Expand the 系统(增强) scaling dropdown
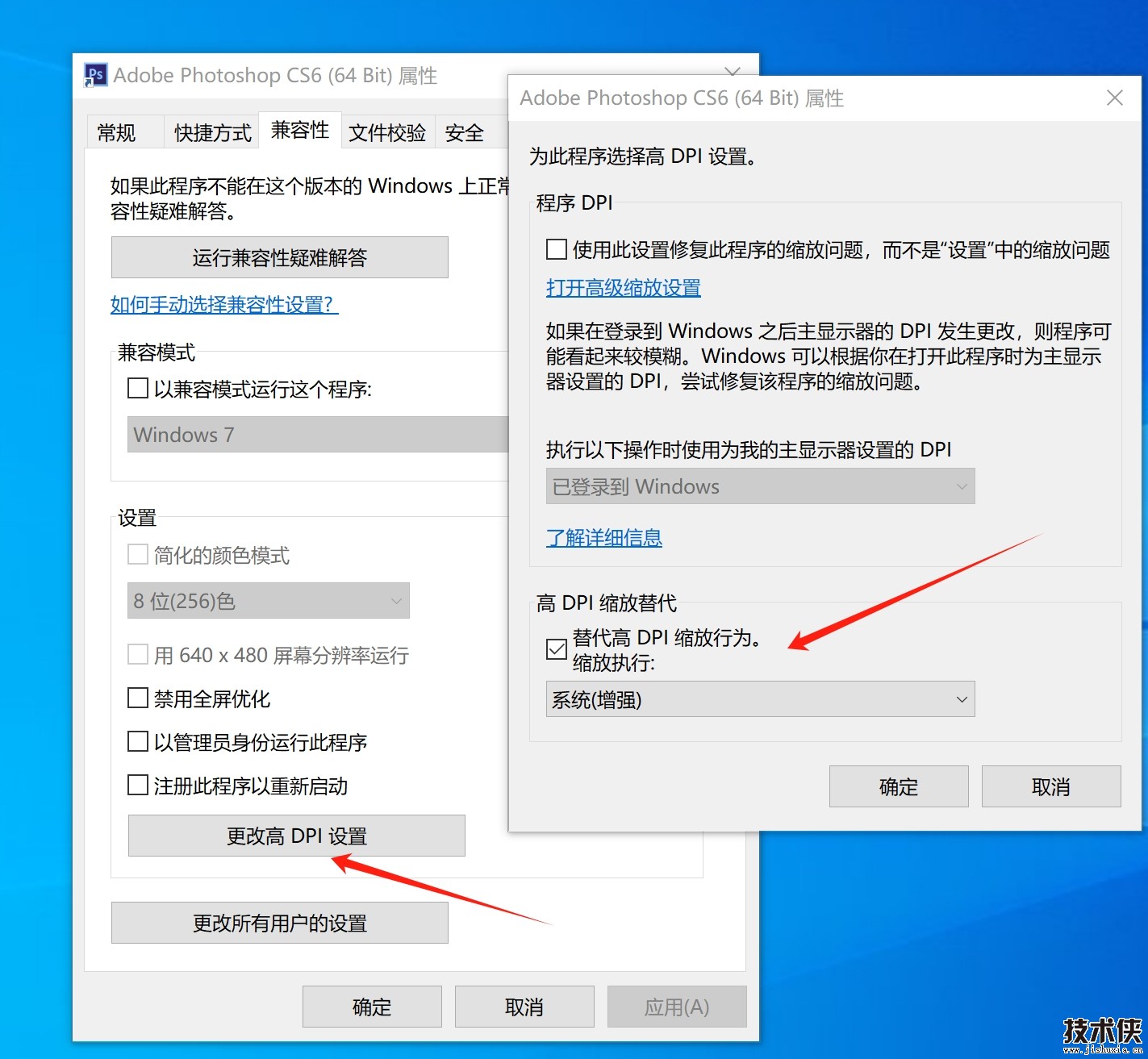The image size is (1148, 1059). point(761,699)
